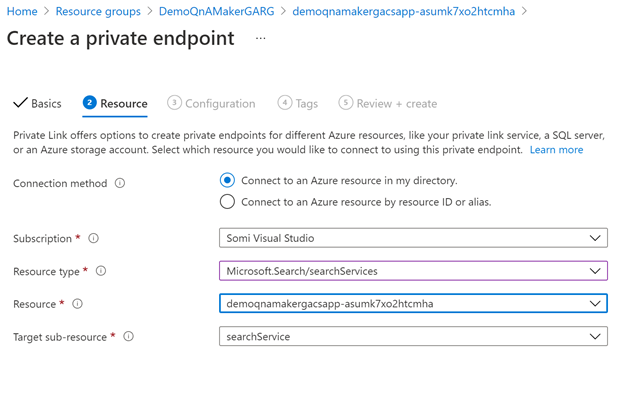Click the ellipsis next to page title
The height and width of the screenshot is (400, 624).
click(x=261, y=39)
